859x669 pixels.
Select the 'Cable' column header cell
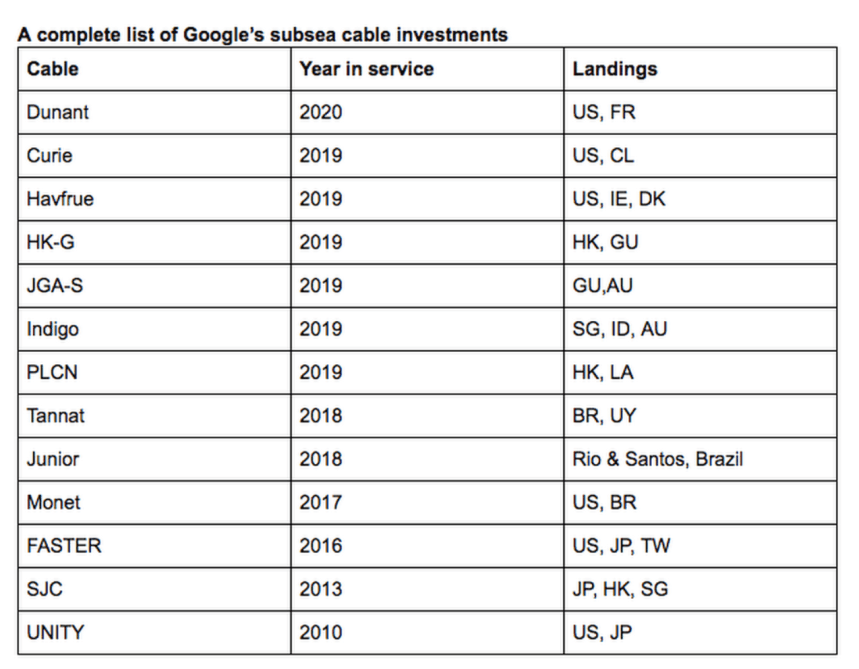click(x=53, y=69)
